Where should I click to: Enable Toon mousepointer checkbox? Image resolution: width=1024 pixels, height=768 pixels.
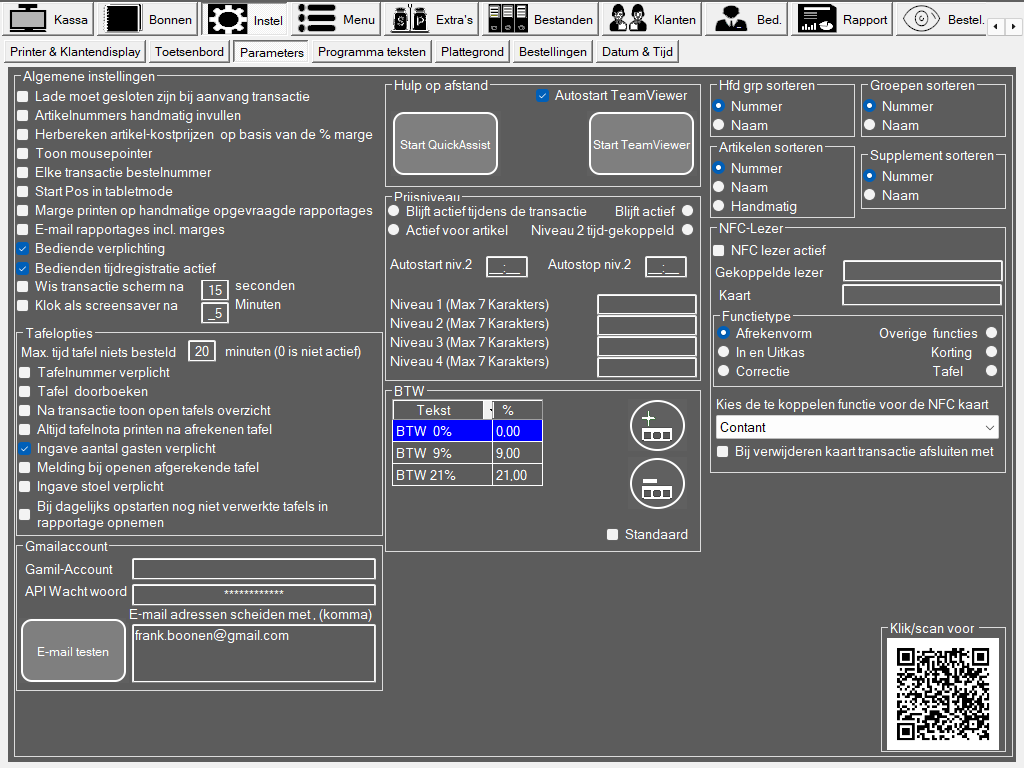23,154
